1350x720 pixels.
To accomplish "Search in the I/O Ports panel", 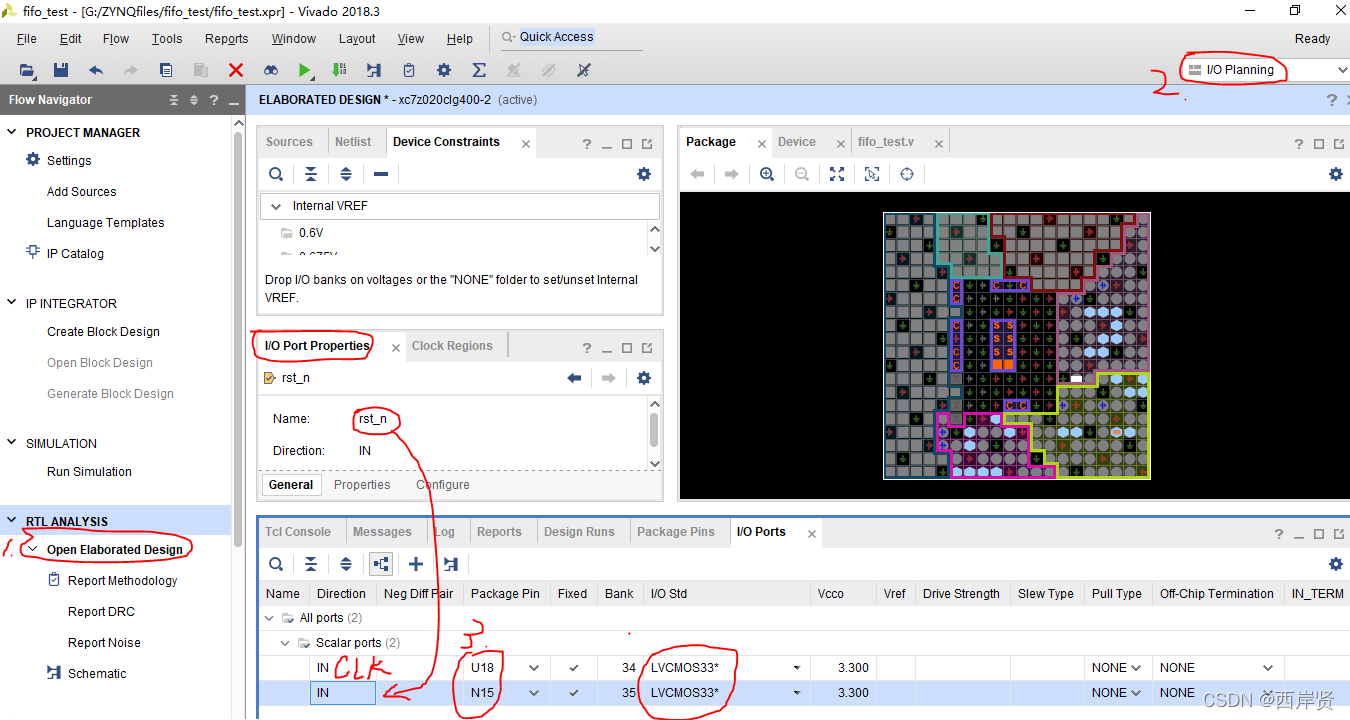I will tap(276, 564).
